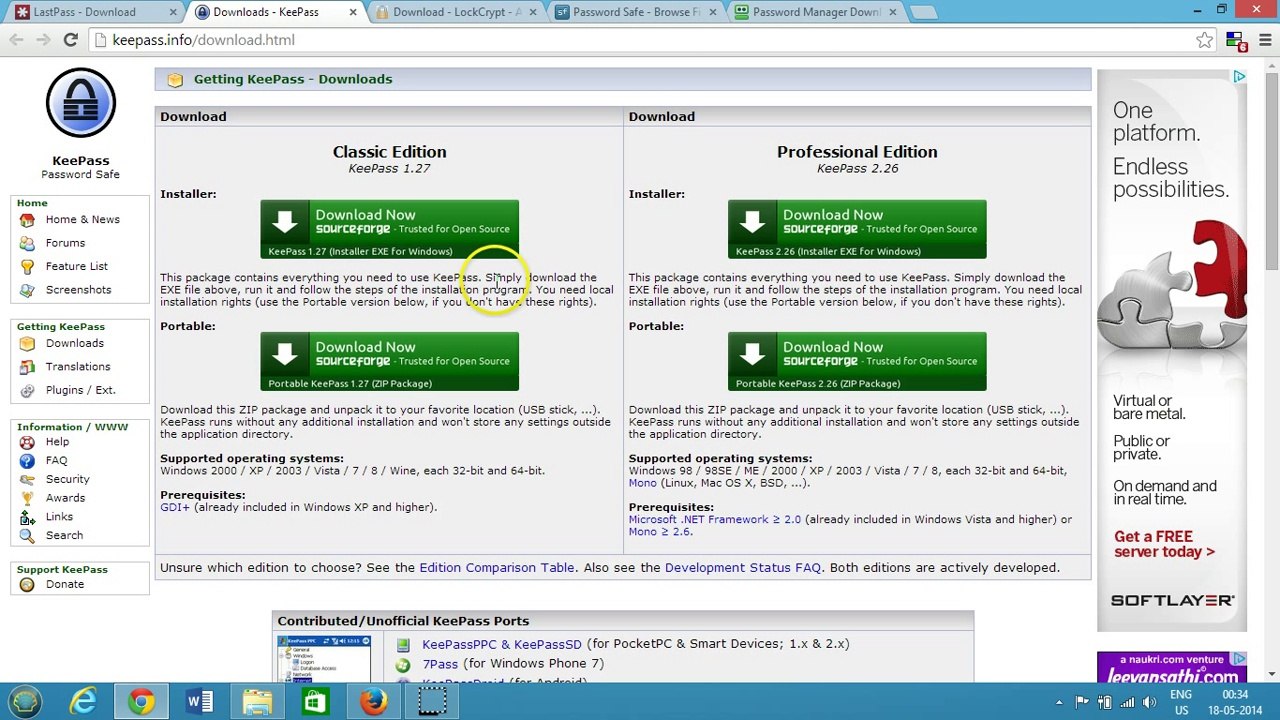Show hidden system tray icons
1280x720 pixels.
coord(1059,702)
